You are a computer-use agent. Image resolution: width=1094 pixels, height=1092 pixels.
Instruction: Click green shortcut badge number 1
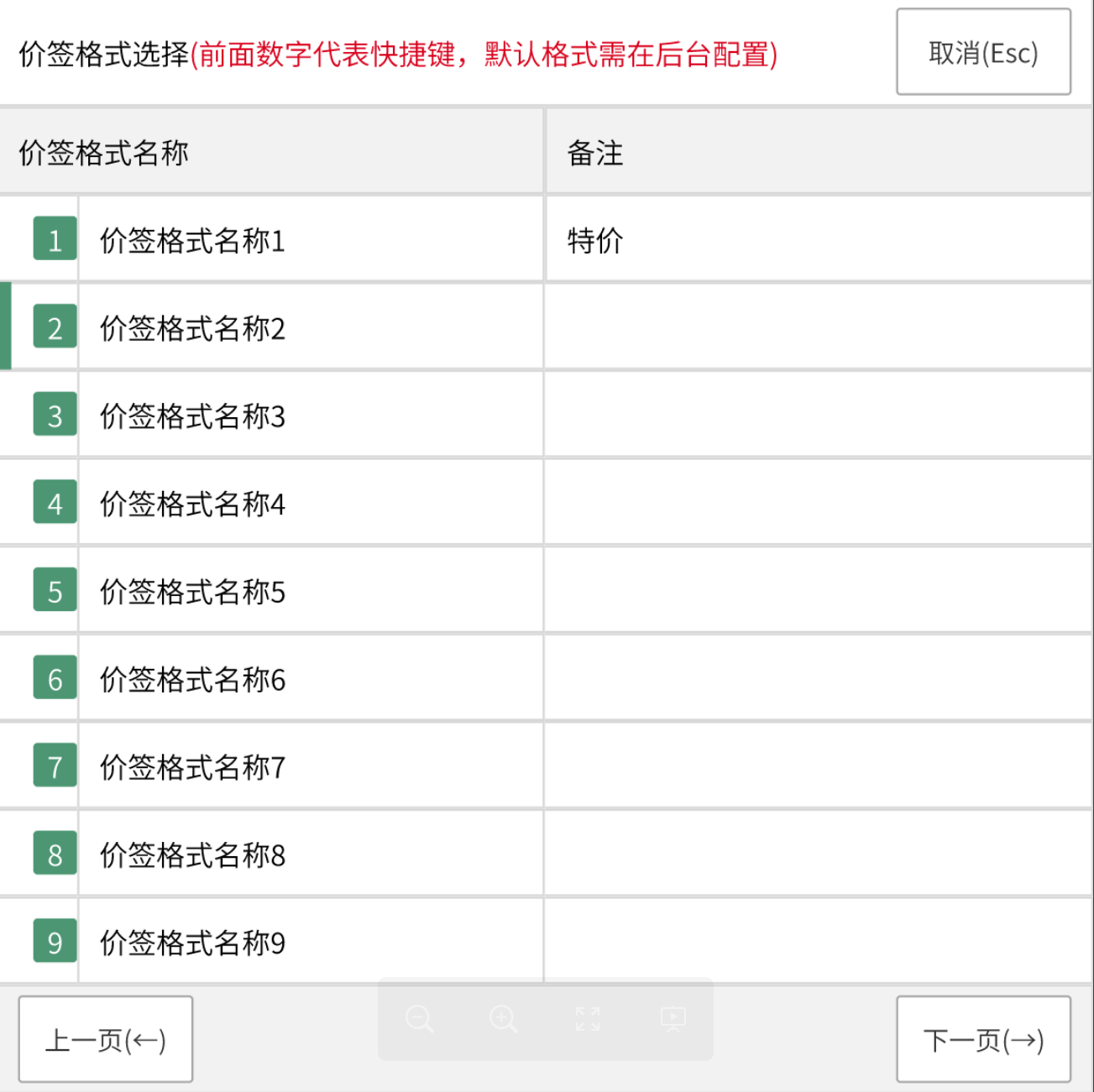[55, 238]
